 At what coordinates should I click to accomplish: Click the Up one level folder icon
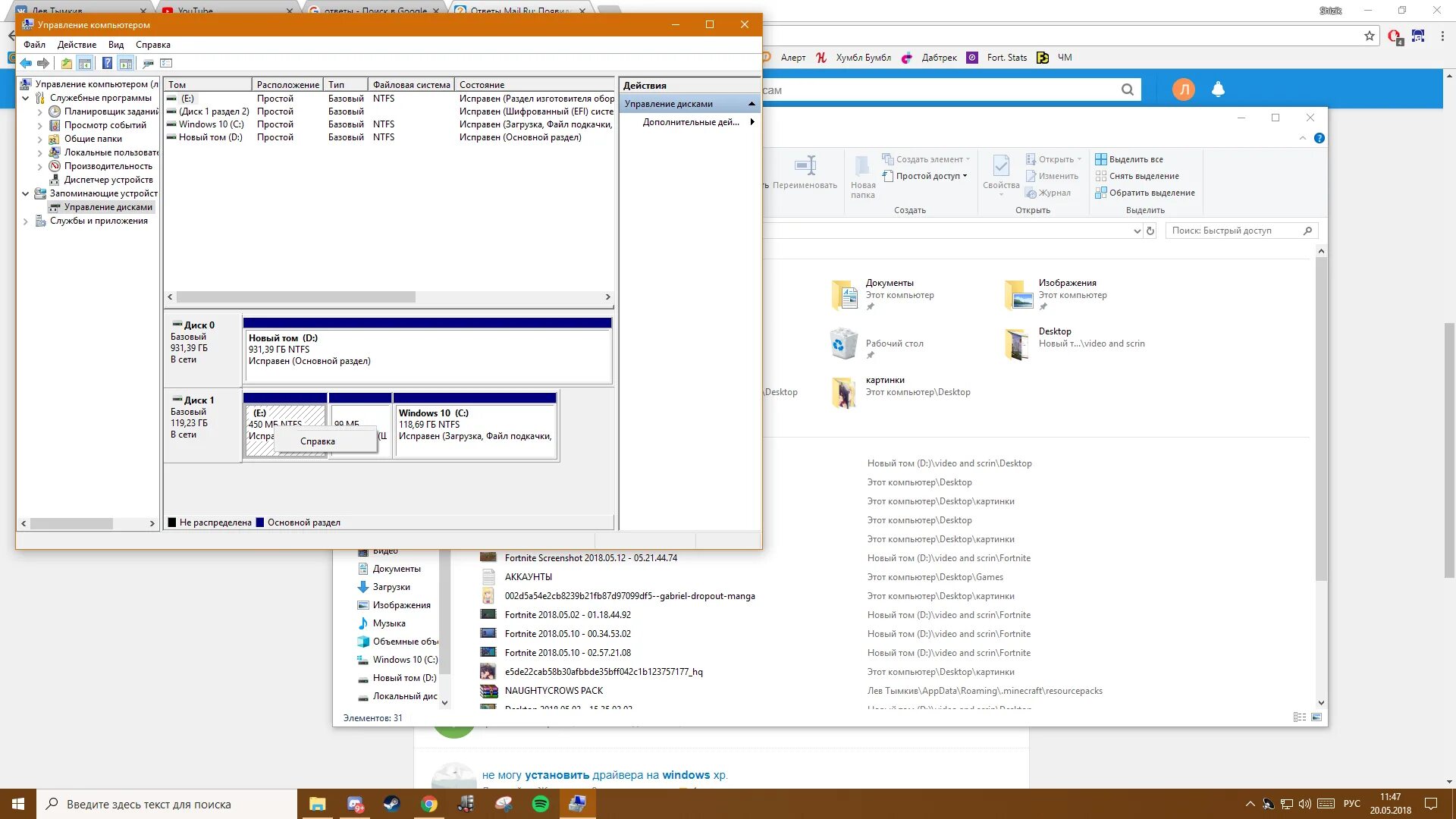tap(67, 64)
